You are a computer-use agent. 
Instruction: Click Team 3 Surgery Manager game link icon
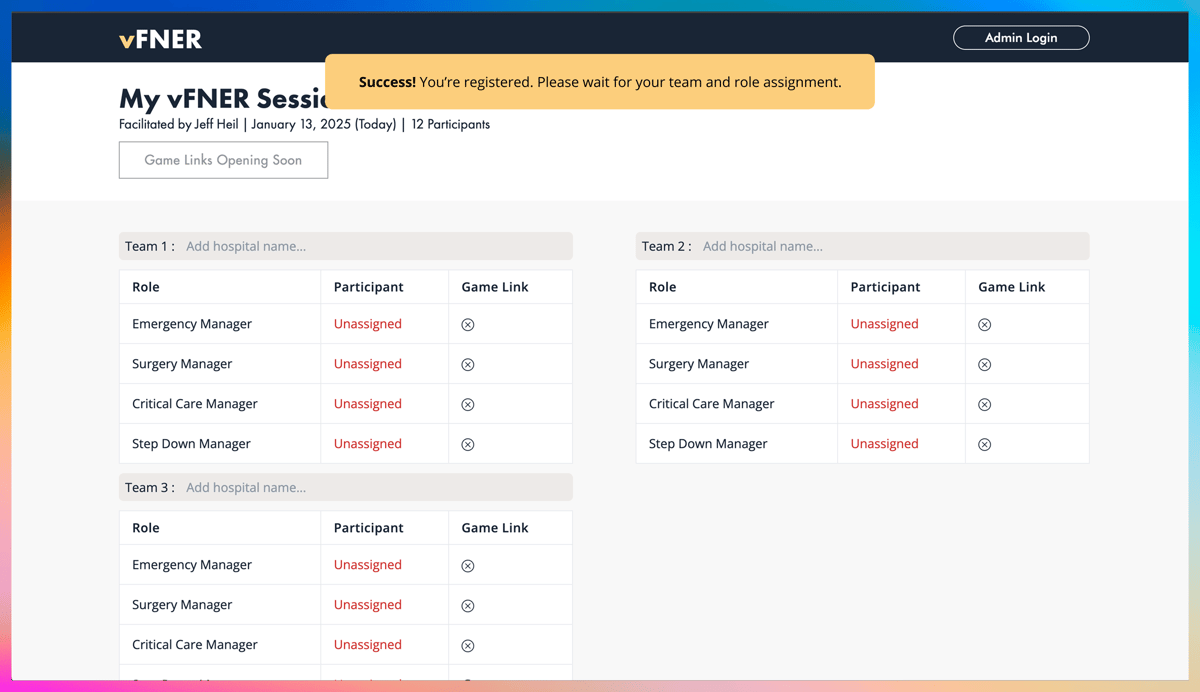468,606
